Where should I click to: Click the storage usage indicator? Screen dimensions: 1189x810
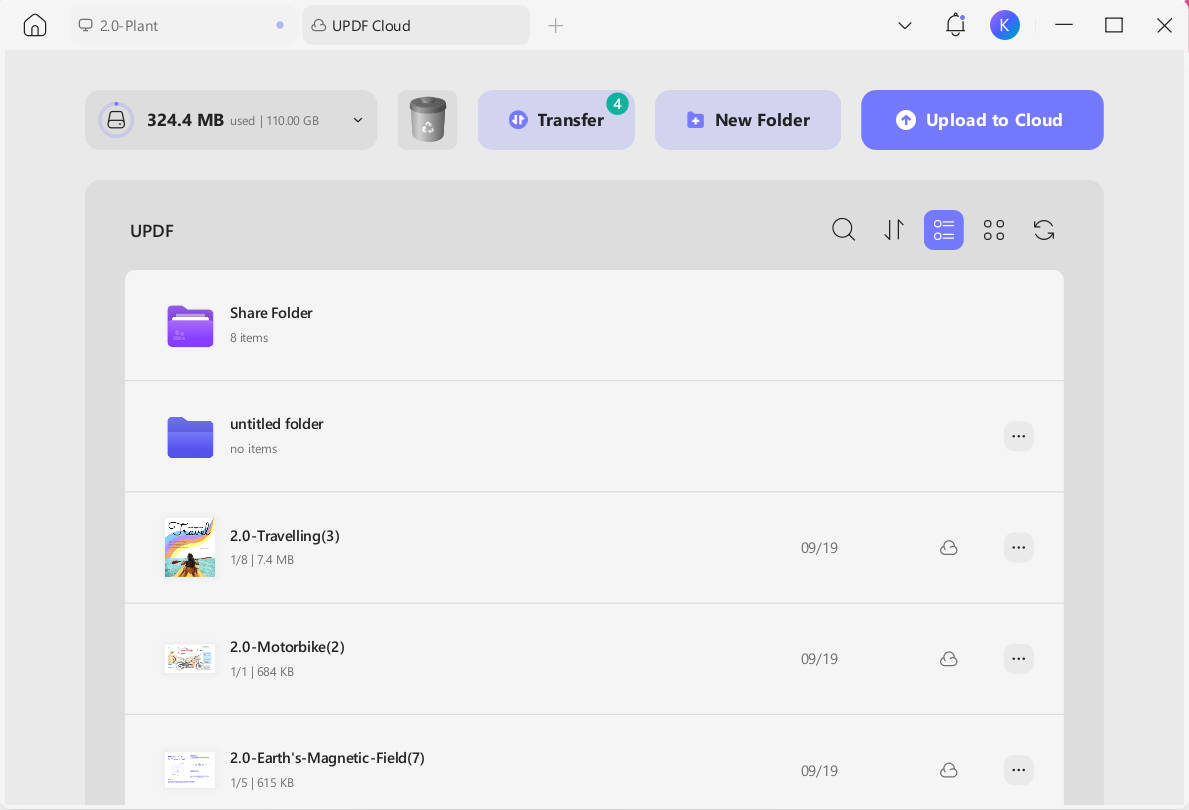(x=186, y=120)
